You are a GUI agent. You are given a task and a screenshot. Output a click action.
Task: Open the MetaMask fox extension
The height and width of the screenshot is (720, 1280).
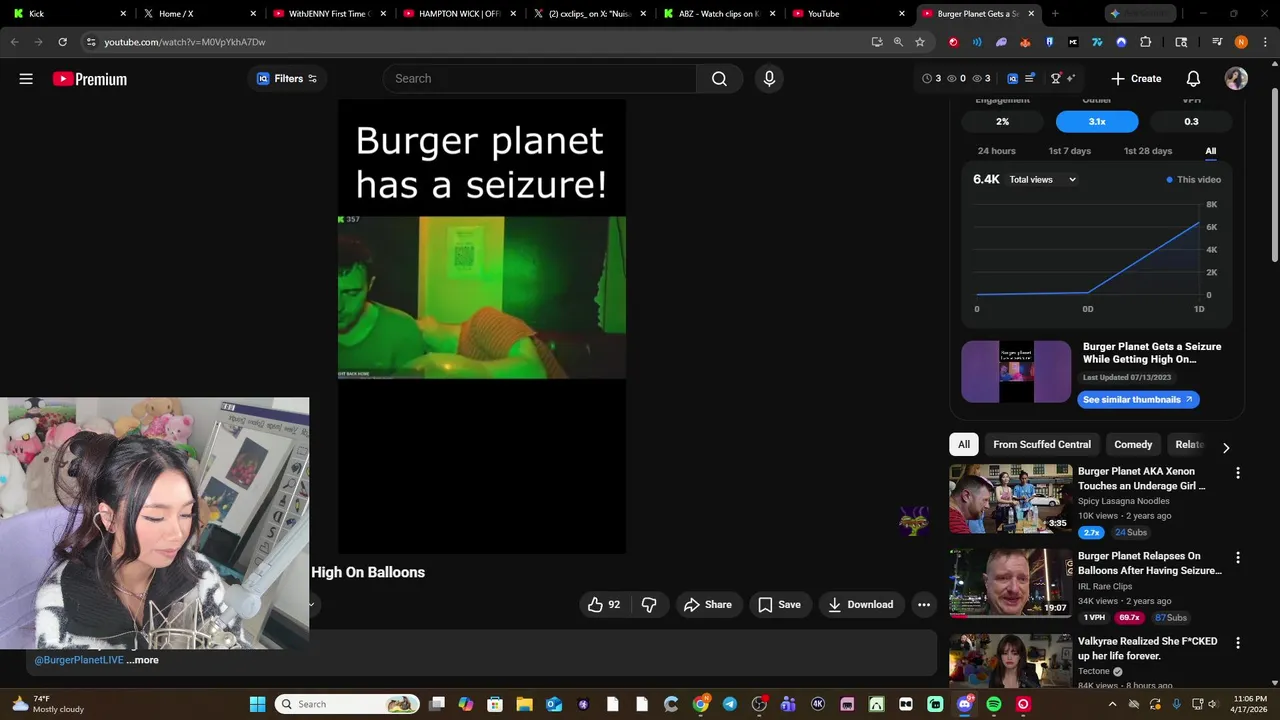[1025, 42]
